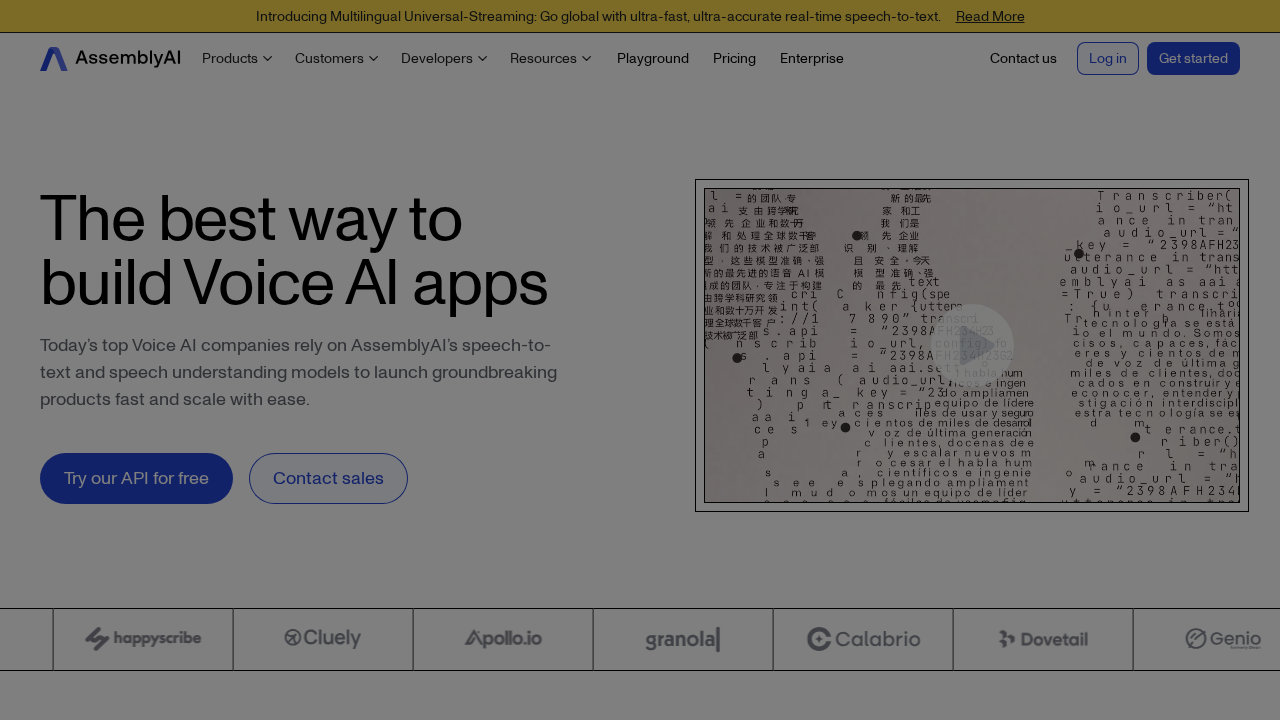Screen dimensions: 1280x720
Task: Go to the Playground page
Action: pyautogui.click(x=652, y=58)
